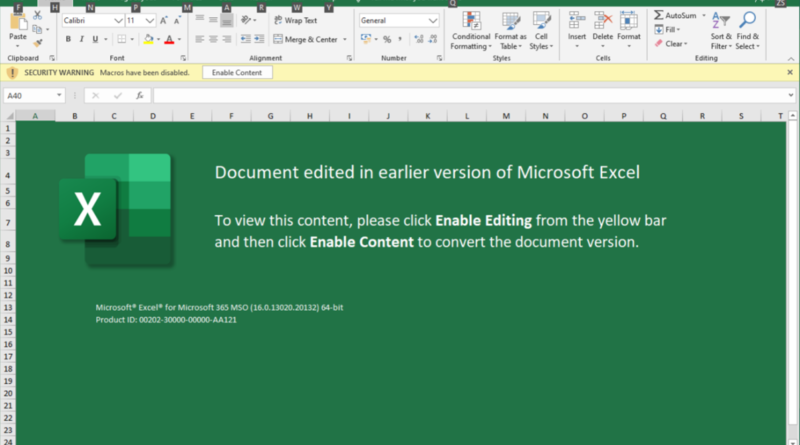Click Align Left icon

200,39
